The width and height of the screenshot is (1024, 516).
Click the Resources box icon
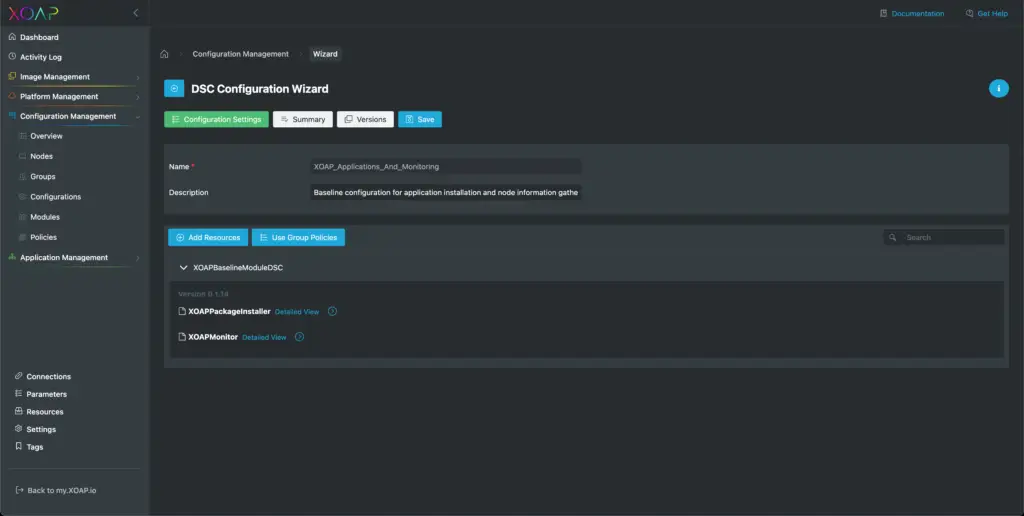pos(19,411)
